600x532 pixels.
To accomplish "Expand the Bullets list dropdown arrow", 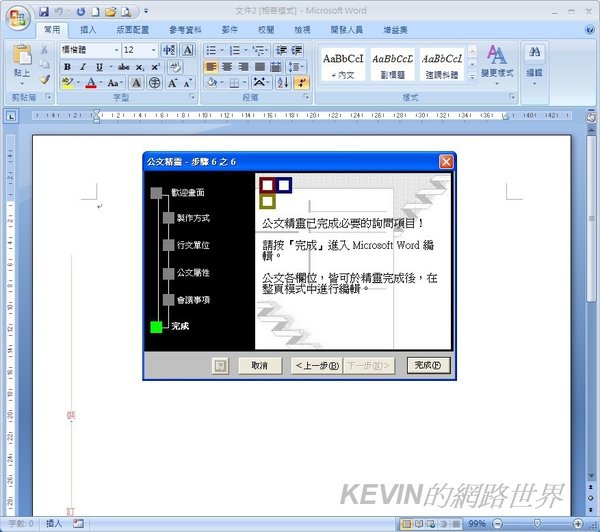I will [222, 50].
